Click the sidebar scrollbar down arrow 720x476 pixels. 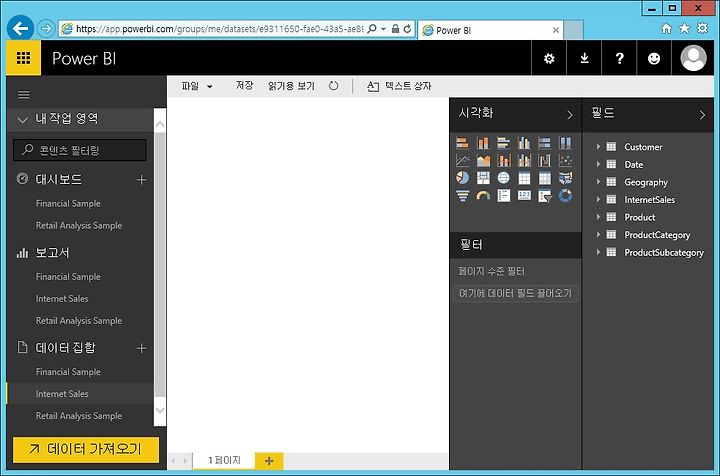[160, 410]
